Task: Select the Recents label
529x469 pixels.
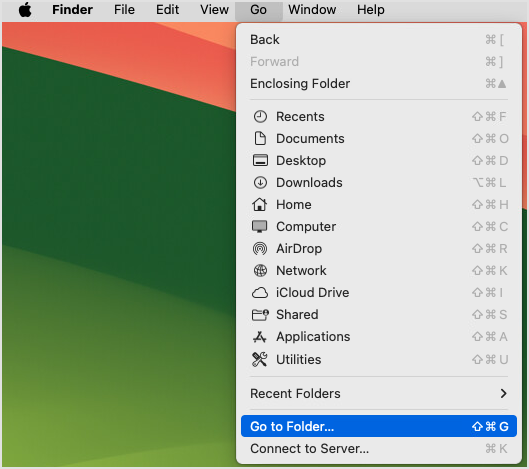Action: [300, 116]
